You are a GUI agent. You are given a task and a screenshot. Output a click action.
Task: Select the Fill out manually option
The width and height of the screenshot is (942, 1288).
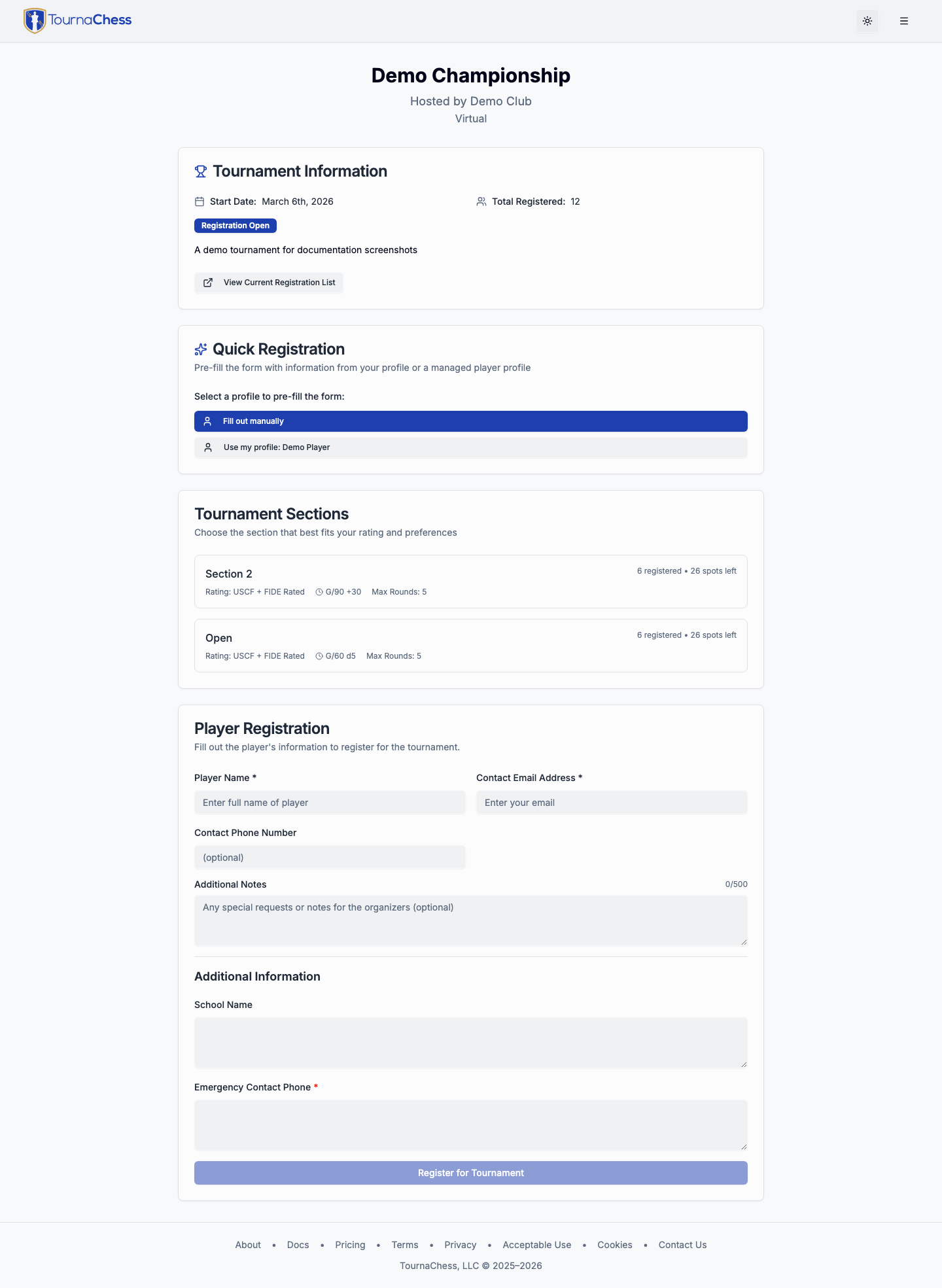(470, 421)
